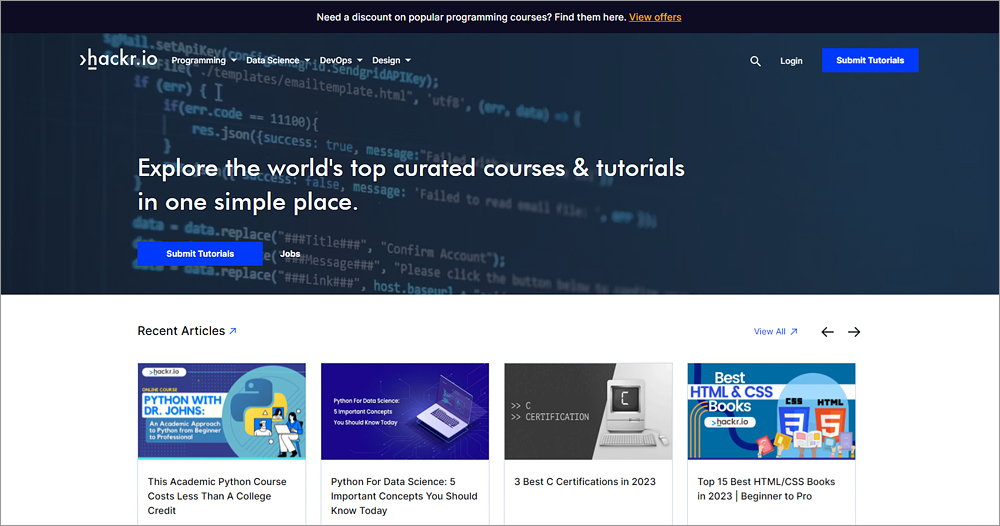Image resolution: width=1000 pixels, height=526 pixels.
Task: Click the Login link
Action: pyautogui.click(x=791, y=61)
